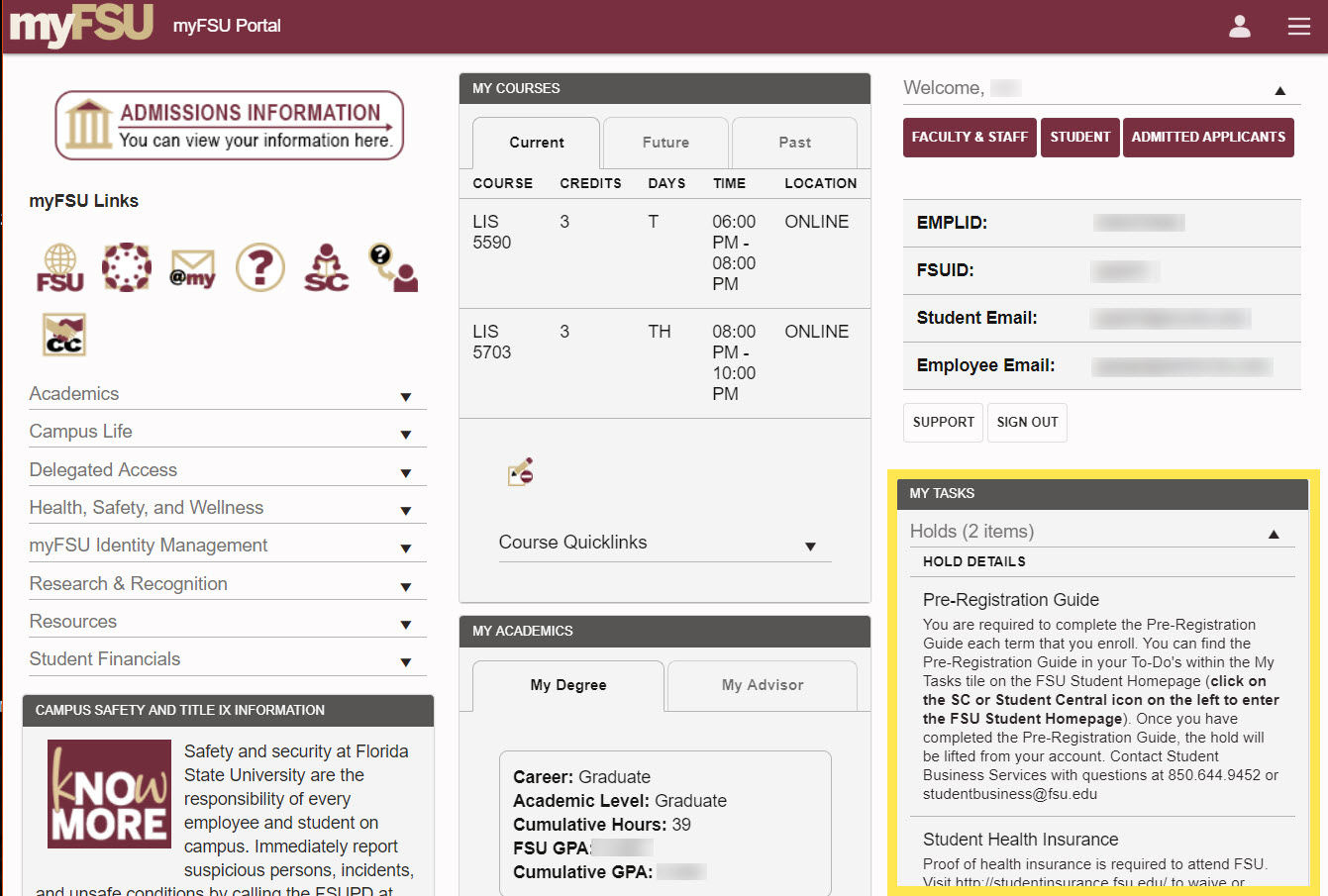This screenshot has height=896, width=1328.
Task: Click the CC handshake icon
Action: click(x=64, y=335)
